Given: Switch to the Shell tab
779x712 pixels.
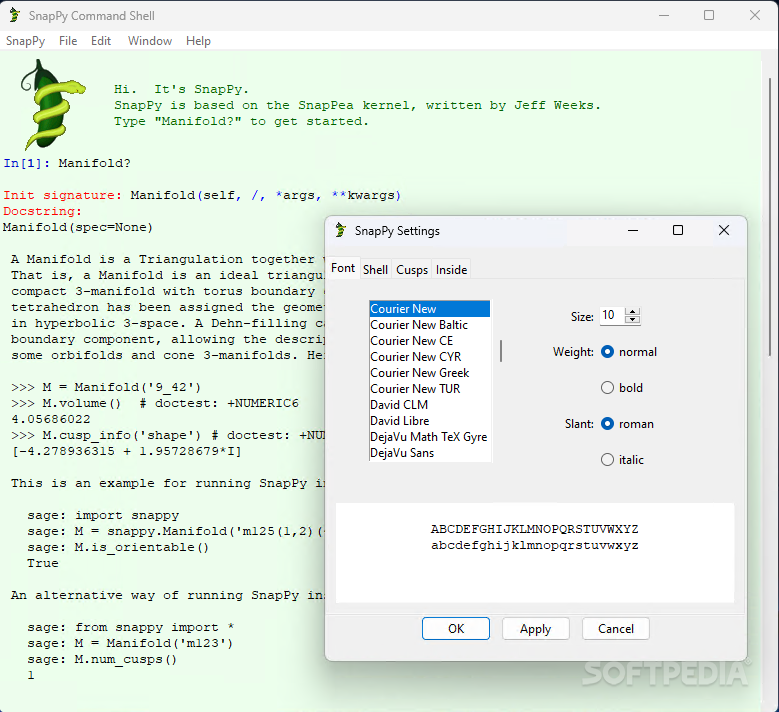Looking at the screenshot, I should [375, 270].
